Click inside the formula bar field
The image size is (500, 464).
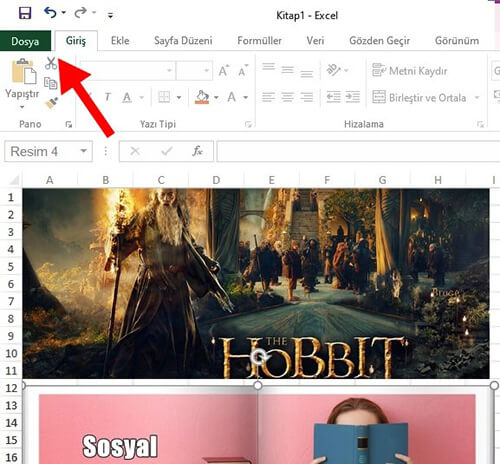click(x=358, y=151)
